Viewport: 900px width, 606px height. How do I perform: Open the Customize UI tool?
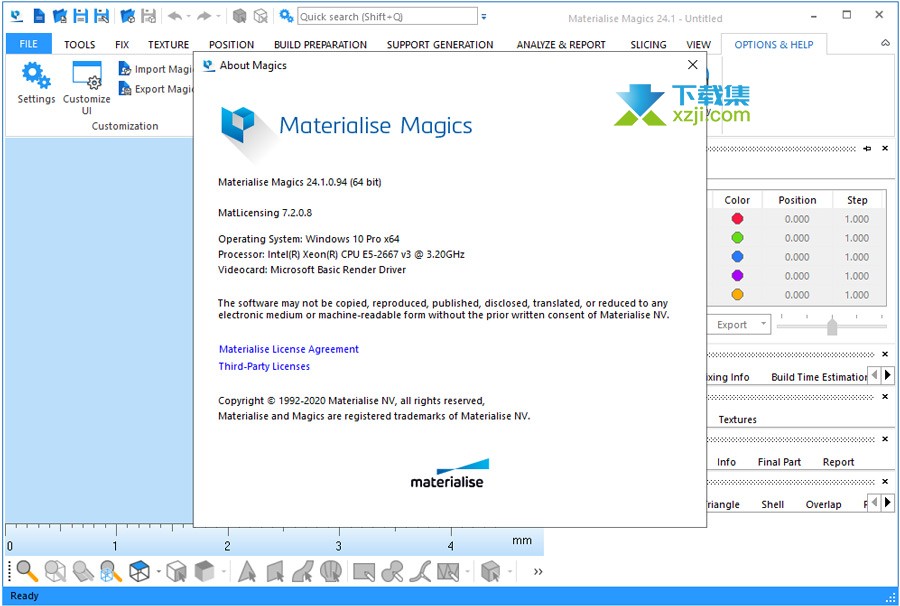pos(87,88)
